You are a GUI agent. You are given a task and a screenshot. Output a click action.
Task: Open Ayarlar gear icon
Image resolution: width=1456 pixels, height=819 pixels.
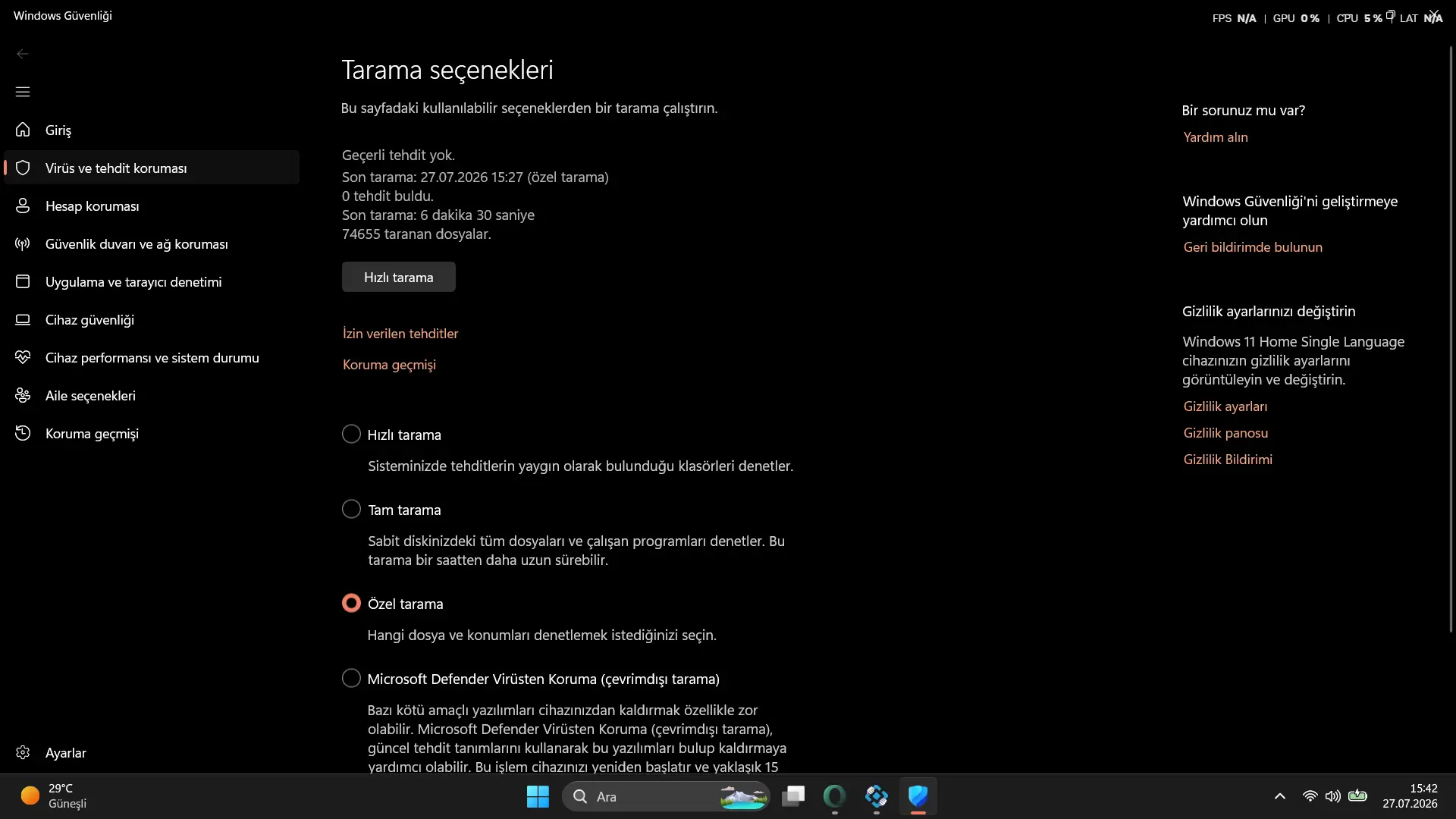click(23, 752)
